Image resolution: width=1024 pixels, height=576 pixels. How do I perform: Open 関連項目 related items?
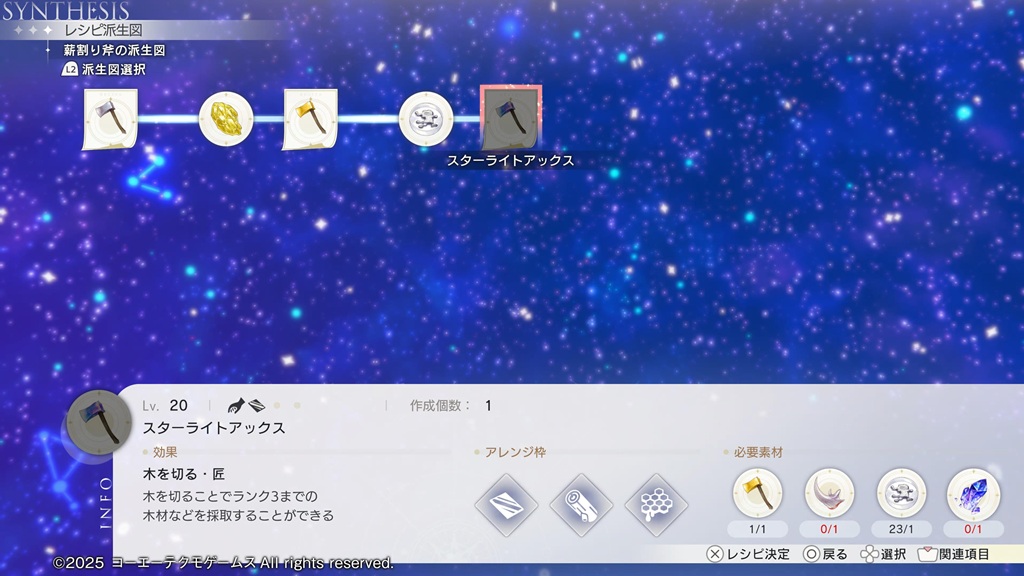[954, 554]
